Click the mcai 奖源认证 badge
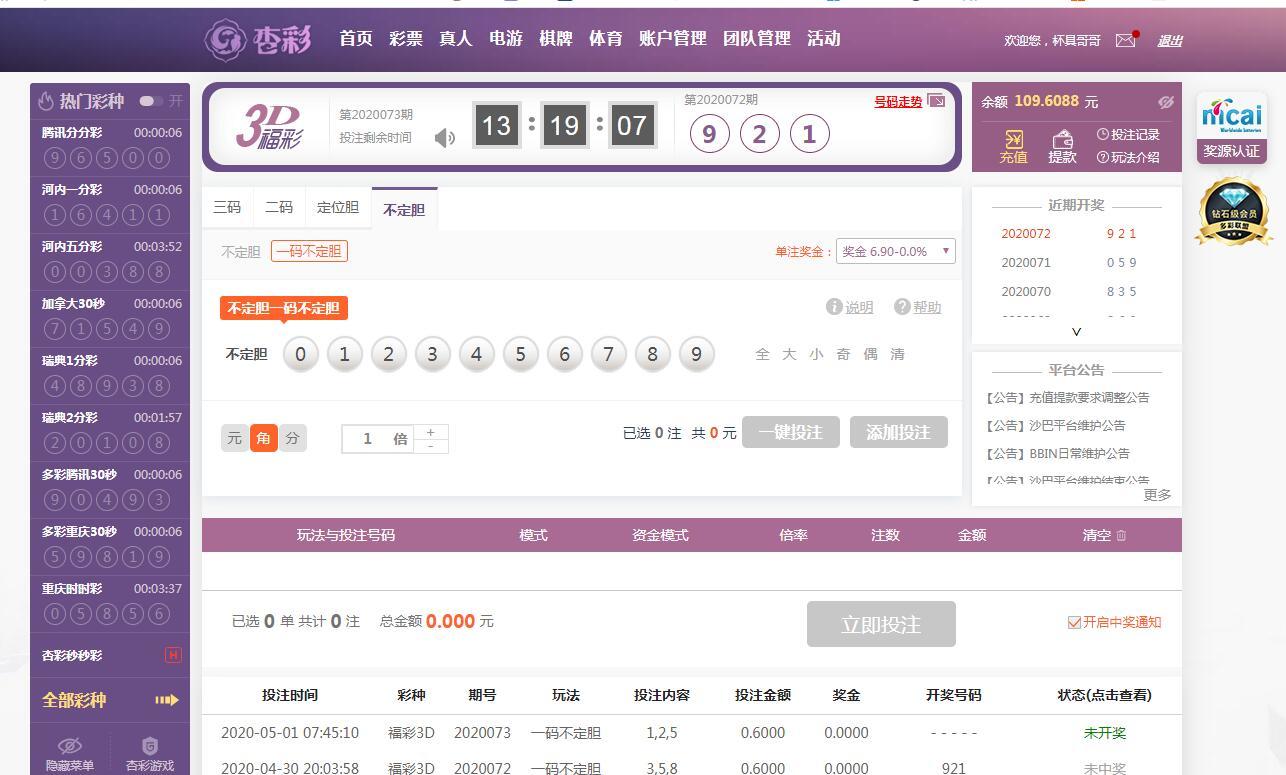 pos(1232,128)
